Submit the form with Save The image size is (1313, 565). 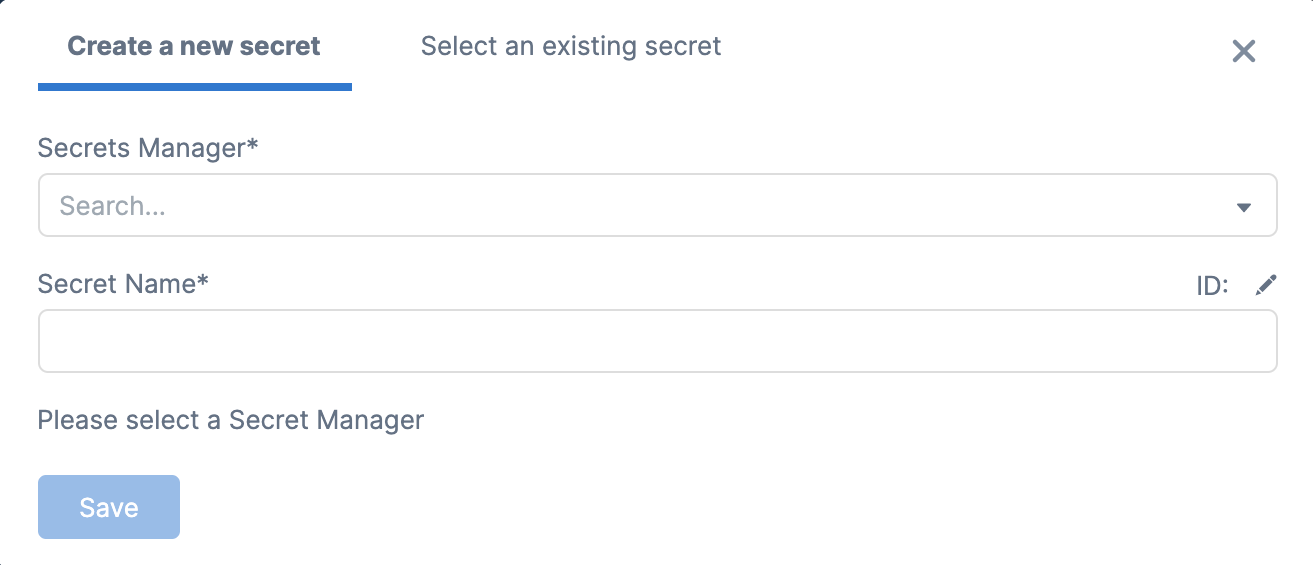point(109,507)
